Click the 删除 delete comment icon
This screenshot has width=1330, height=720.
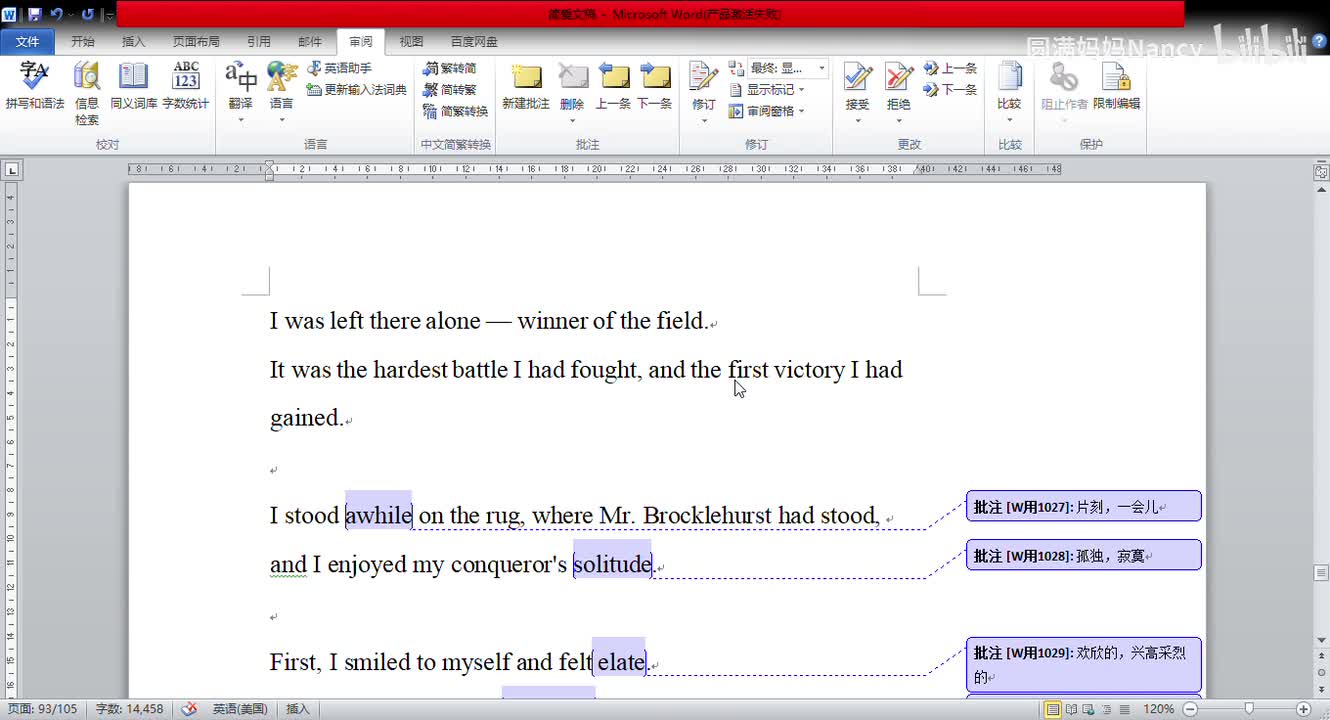pos(572,78)
